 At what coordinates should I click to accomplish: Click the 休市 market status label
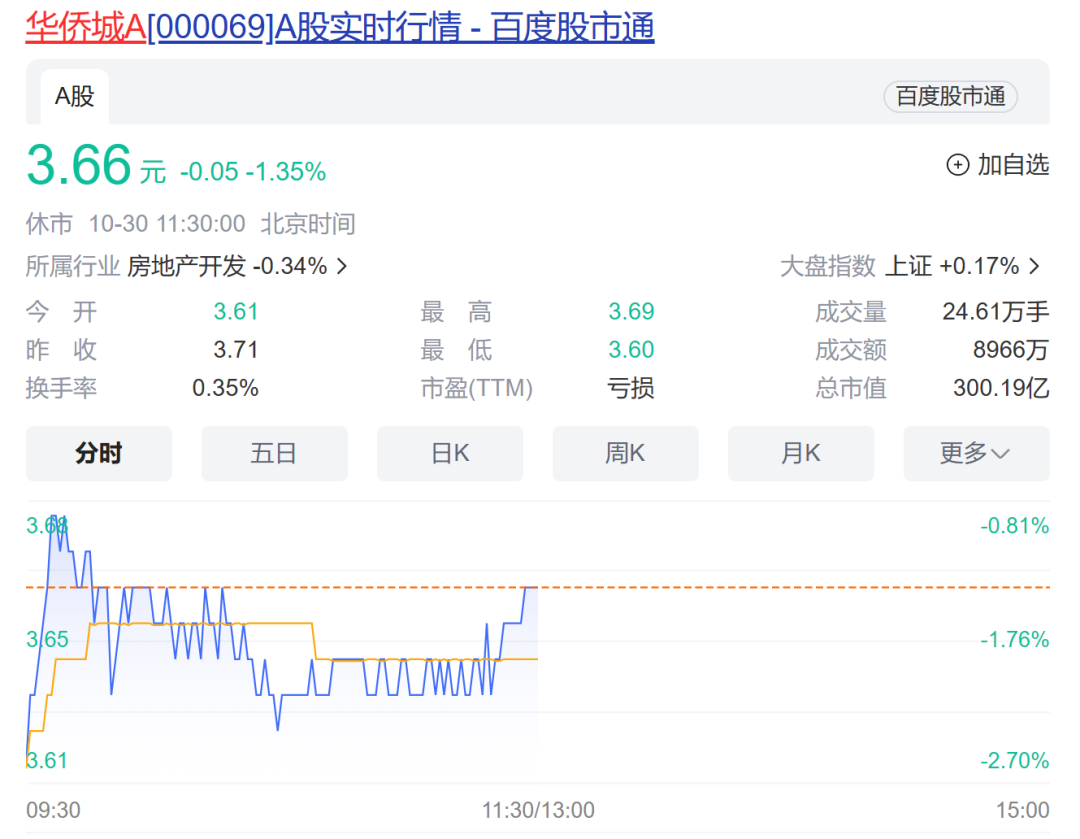tap(49, 224)
